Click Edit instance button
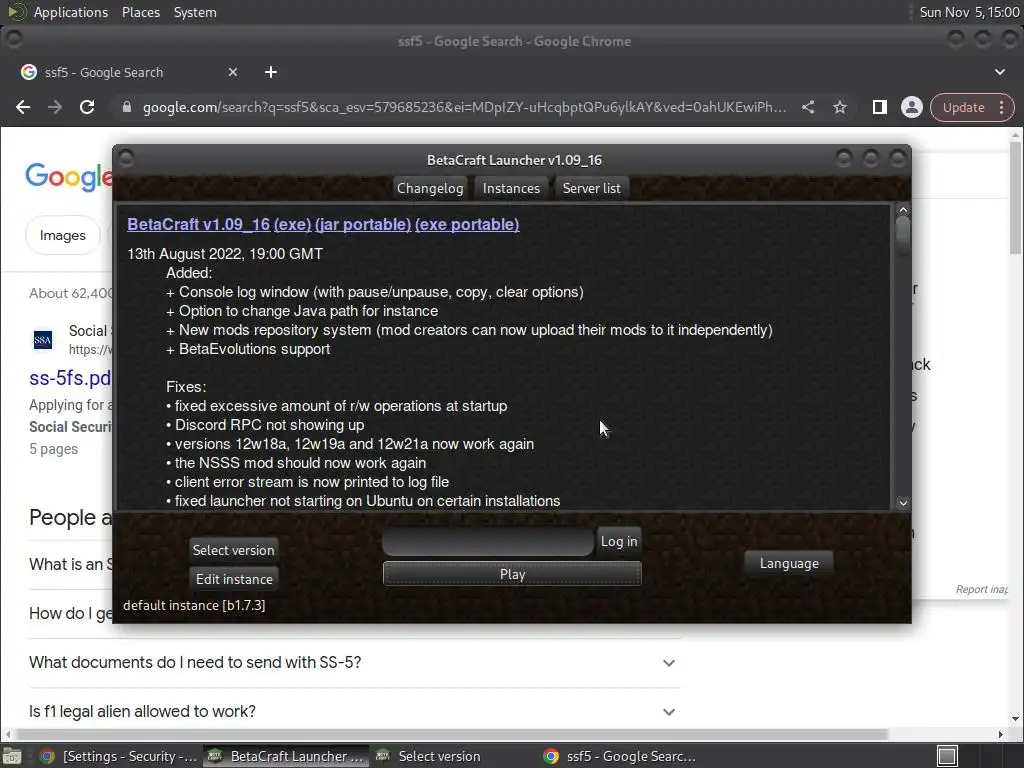 point(234,579)
